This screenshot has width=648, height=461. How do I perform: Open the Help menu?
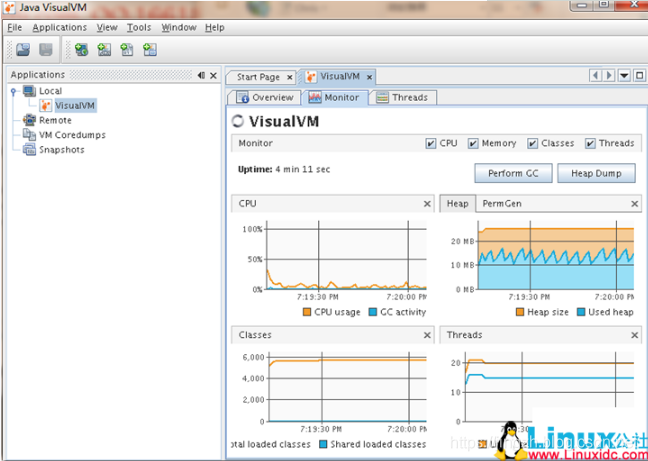click(215, 28)
